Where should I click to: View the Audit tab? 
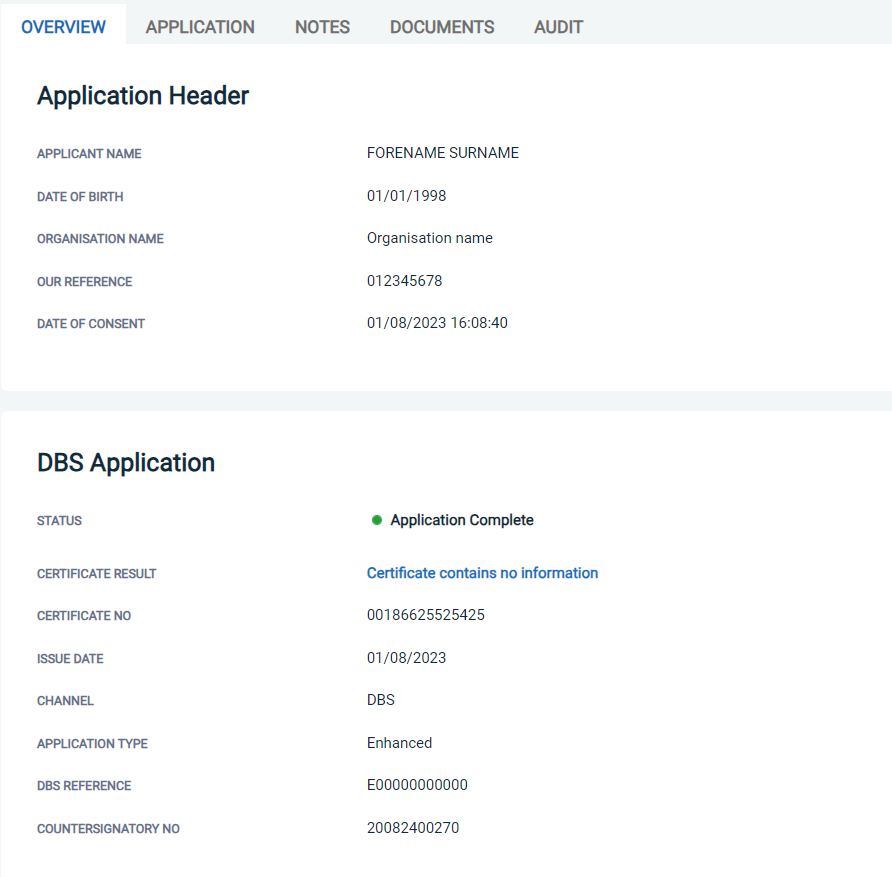(558, 27)
